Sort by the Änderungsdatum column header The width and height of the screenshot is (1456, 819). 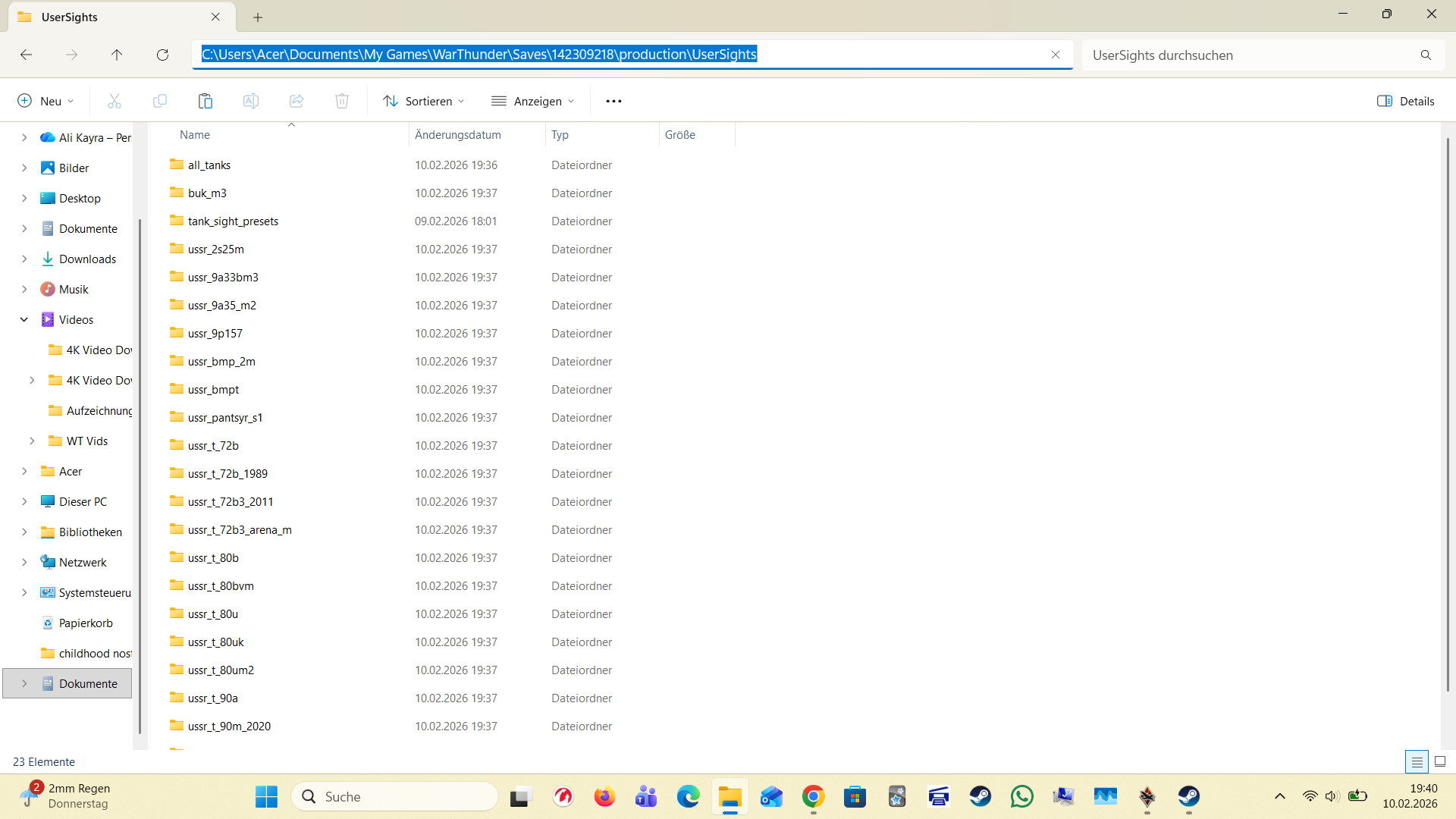(458, 134)
